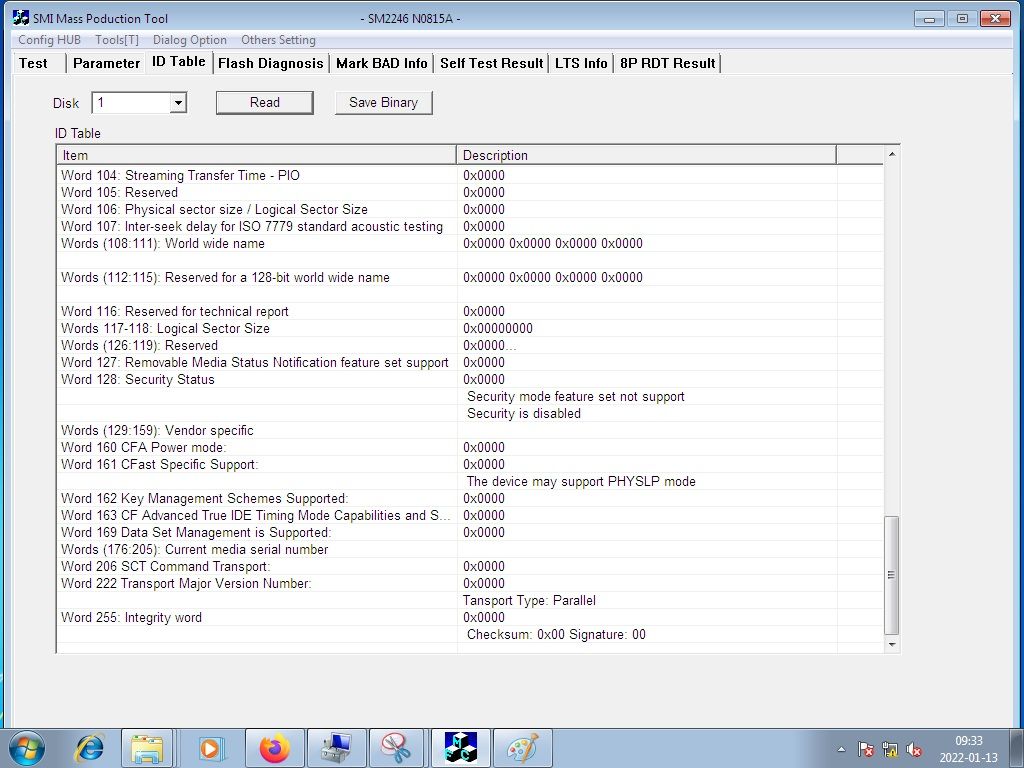Click the vertical scrollbar thumb
1024x768 pixels.
891,575
